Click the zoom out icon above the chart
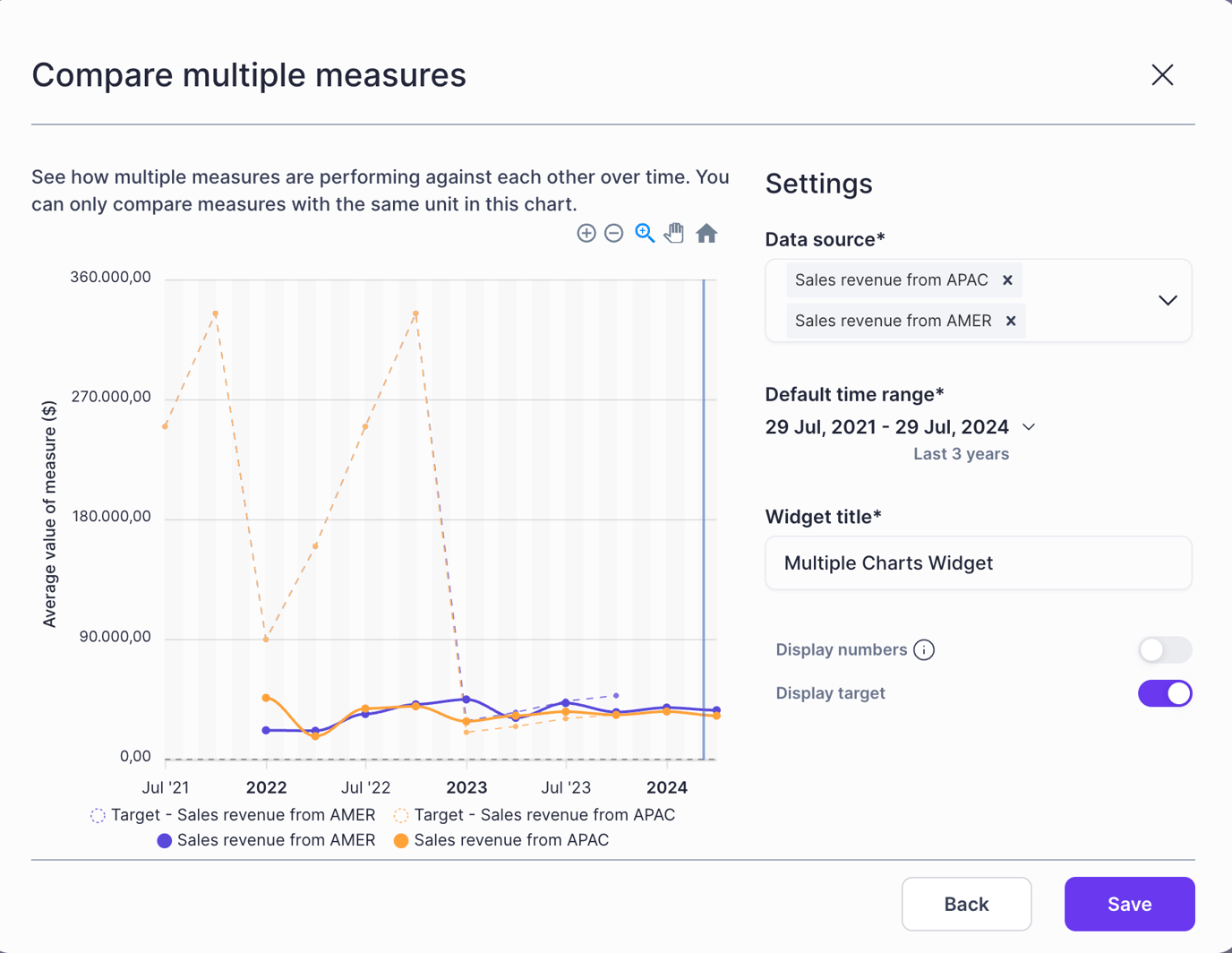The height and width of the screenshot is (953, 1232). pos(614,233)
